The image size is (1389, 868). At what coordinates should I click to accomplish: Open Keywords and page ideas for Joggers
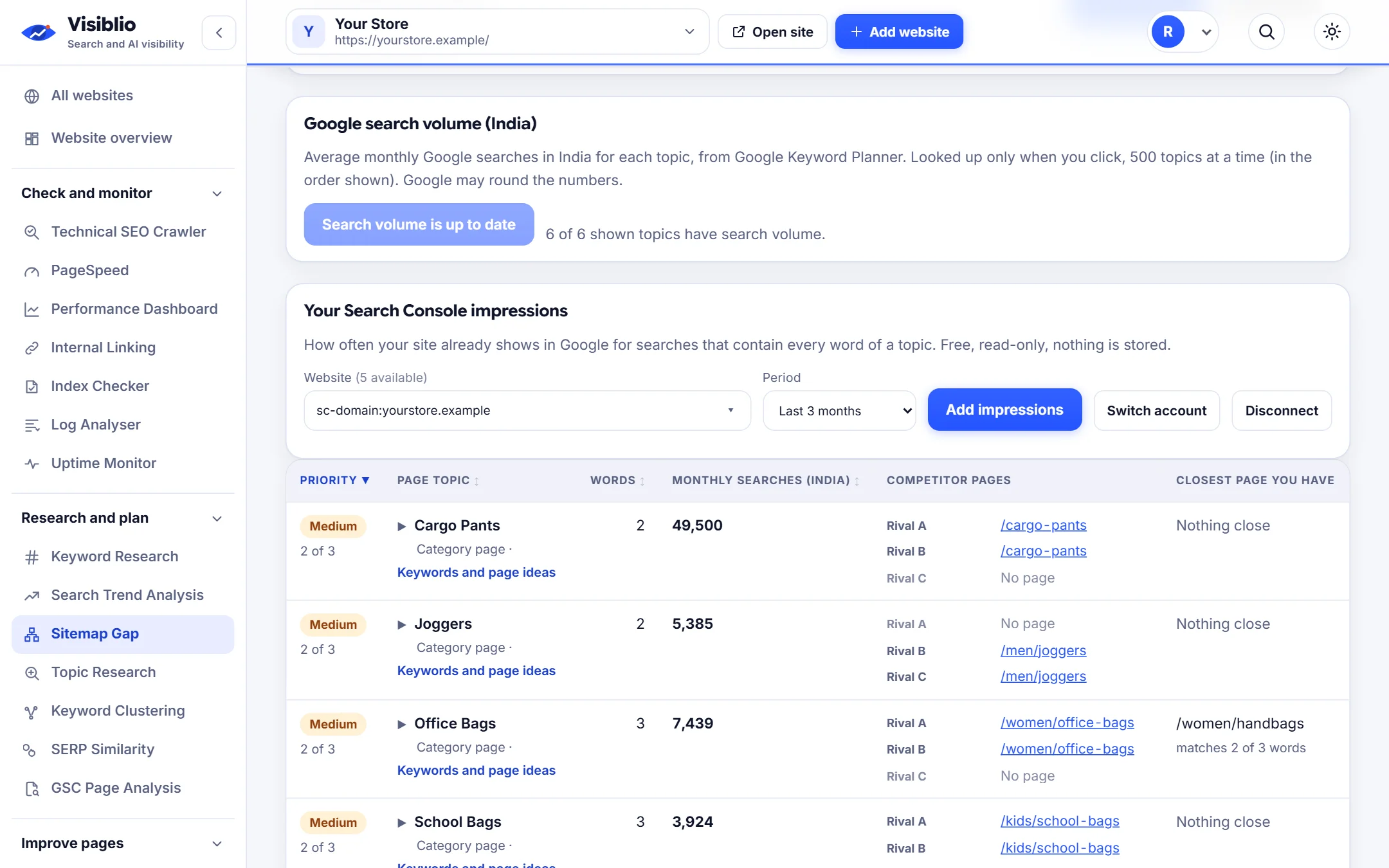click(x=476, y=671)
